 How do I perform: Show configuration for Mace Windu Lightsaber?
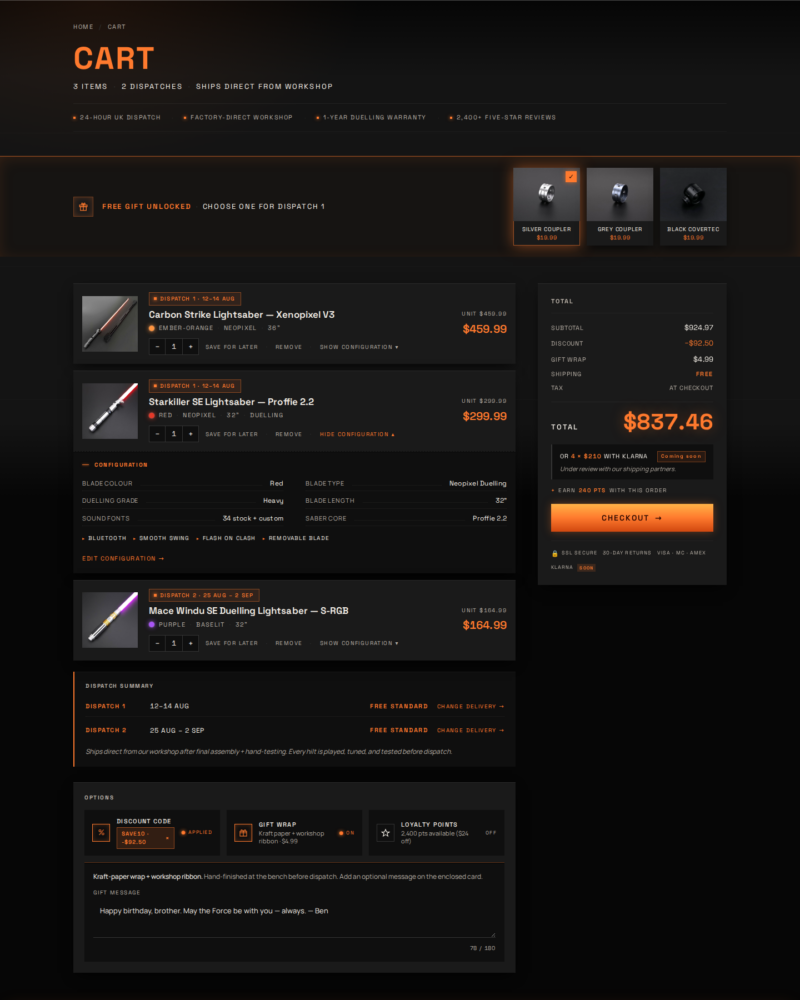[359, 643]
